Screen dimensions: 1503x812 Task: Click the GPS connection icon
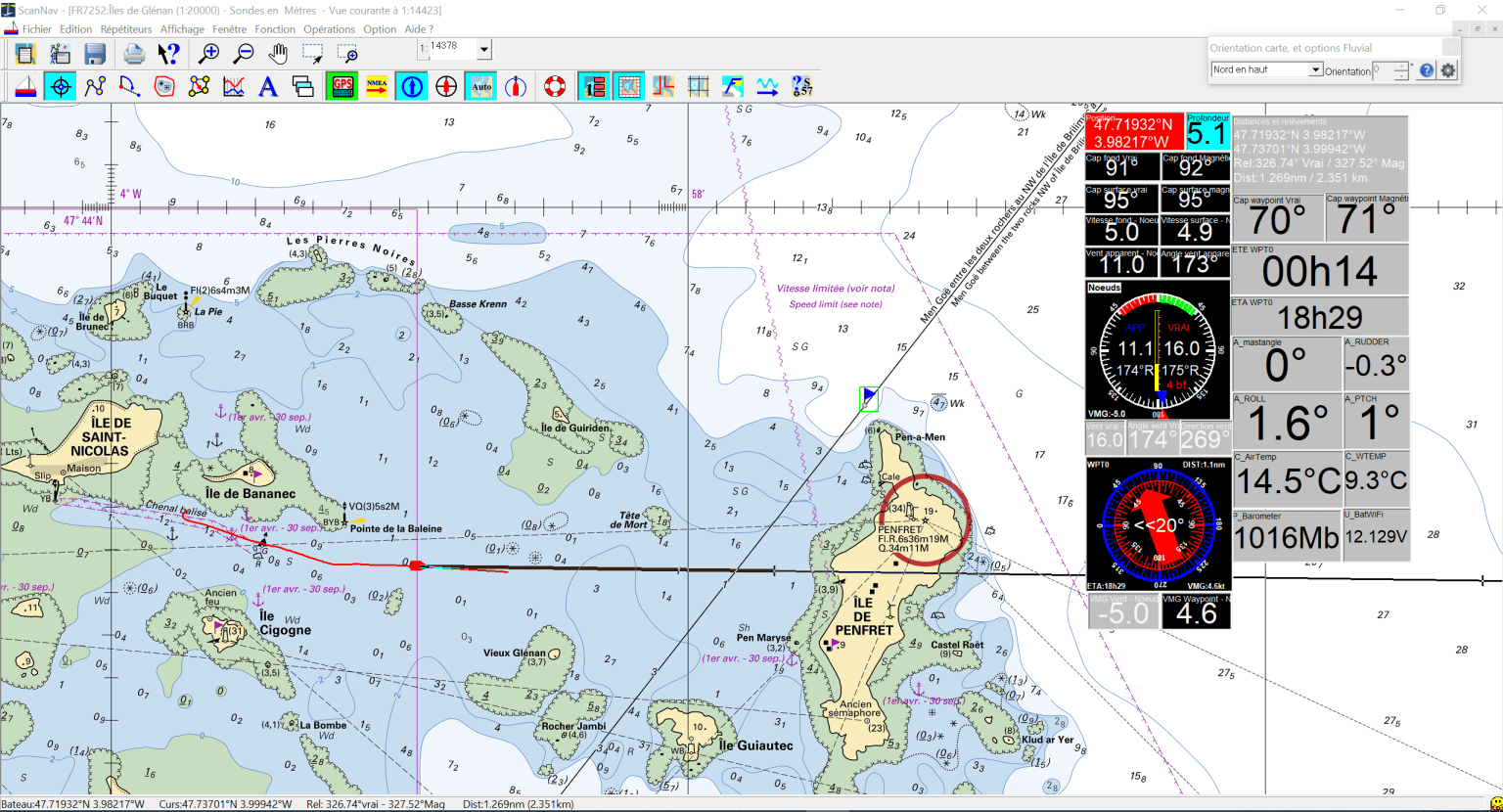342,86
